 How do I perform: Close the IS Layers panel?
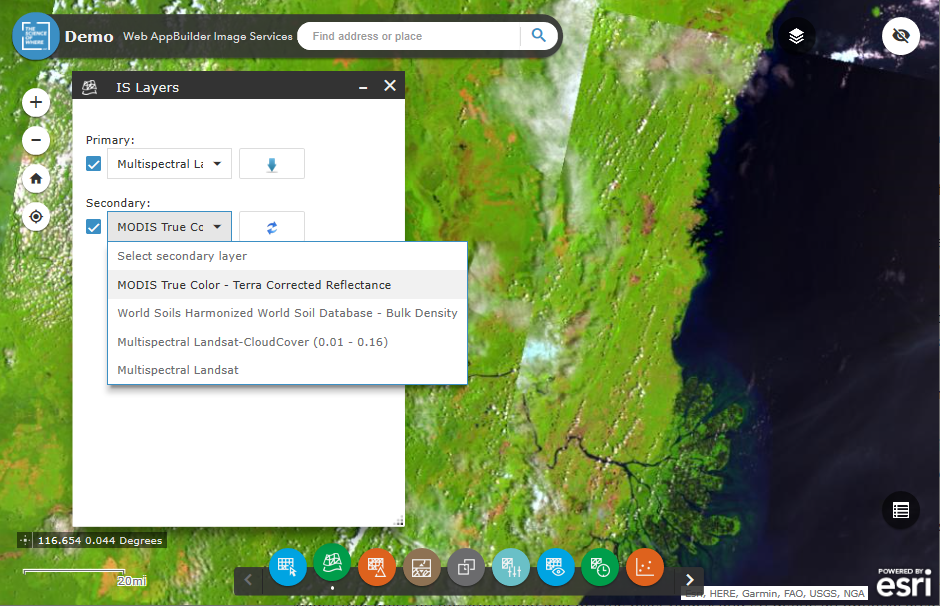point(390,86)
